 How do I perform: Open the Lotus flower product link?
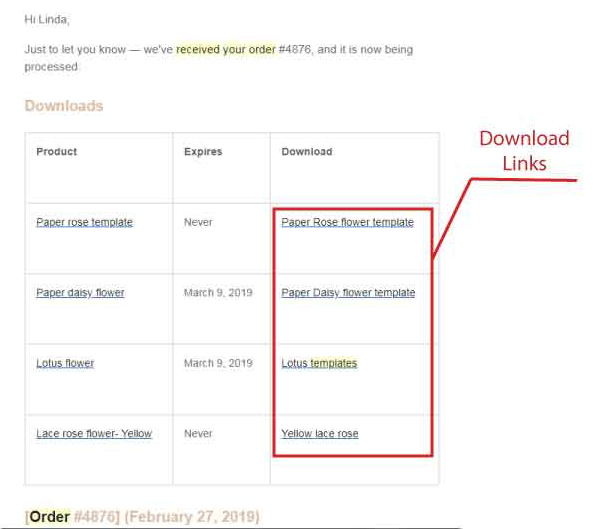click(65, 363)
